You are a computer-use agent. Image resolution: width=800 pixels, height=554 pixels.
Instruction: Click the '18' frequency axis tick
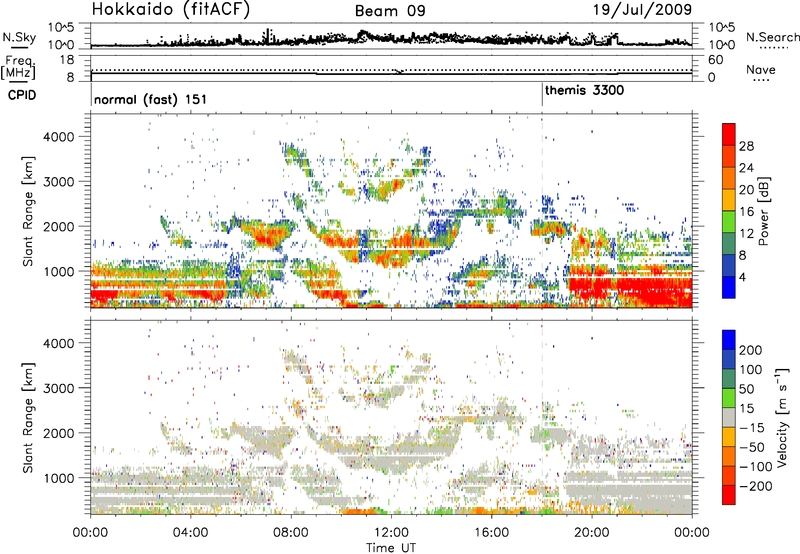(67, 60)
